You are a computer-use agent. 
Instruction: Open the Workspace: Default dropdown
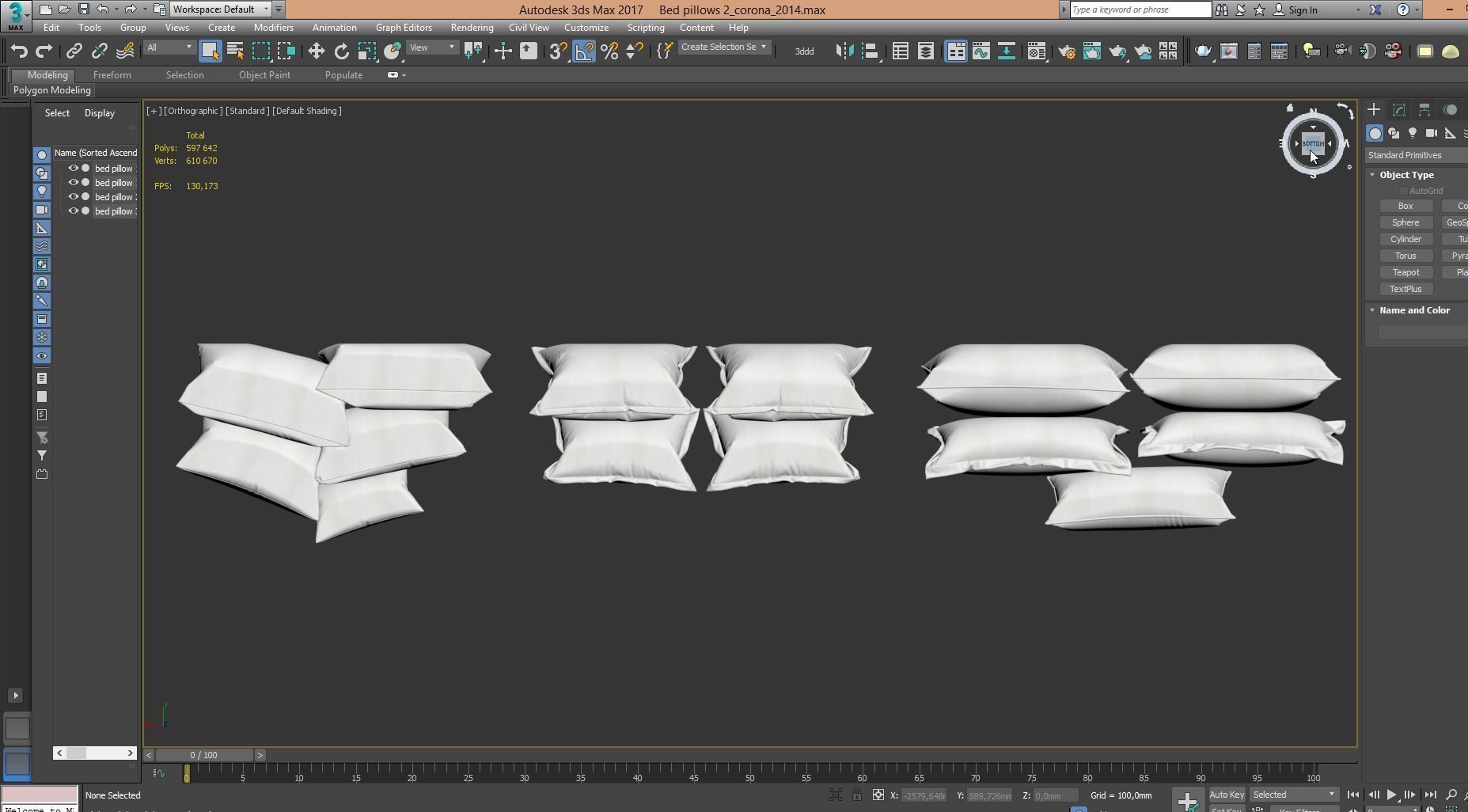pos(221,9)
